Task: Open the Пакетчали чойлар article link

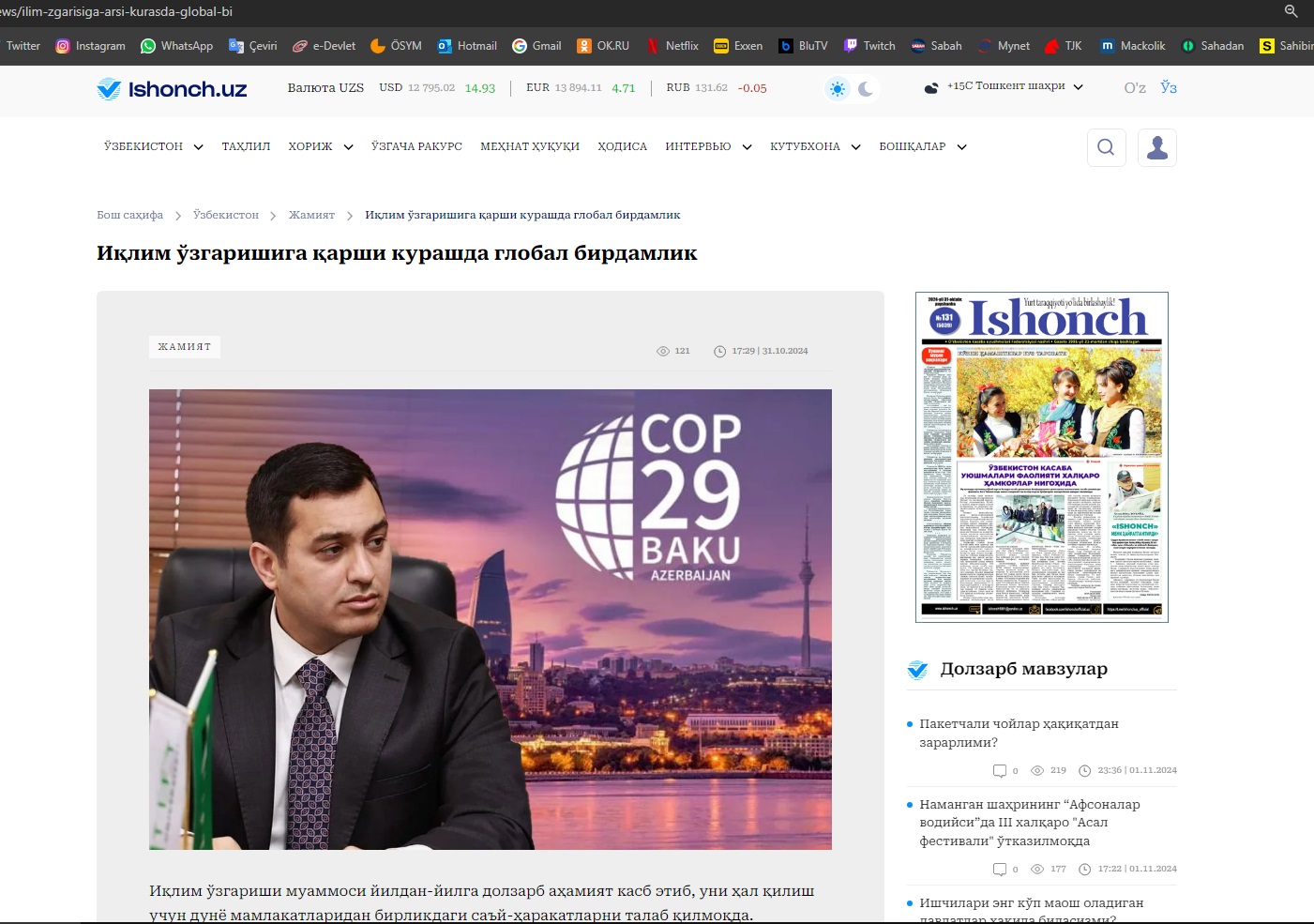Action: (1019, 733)
